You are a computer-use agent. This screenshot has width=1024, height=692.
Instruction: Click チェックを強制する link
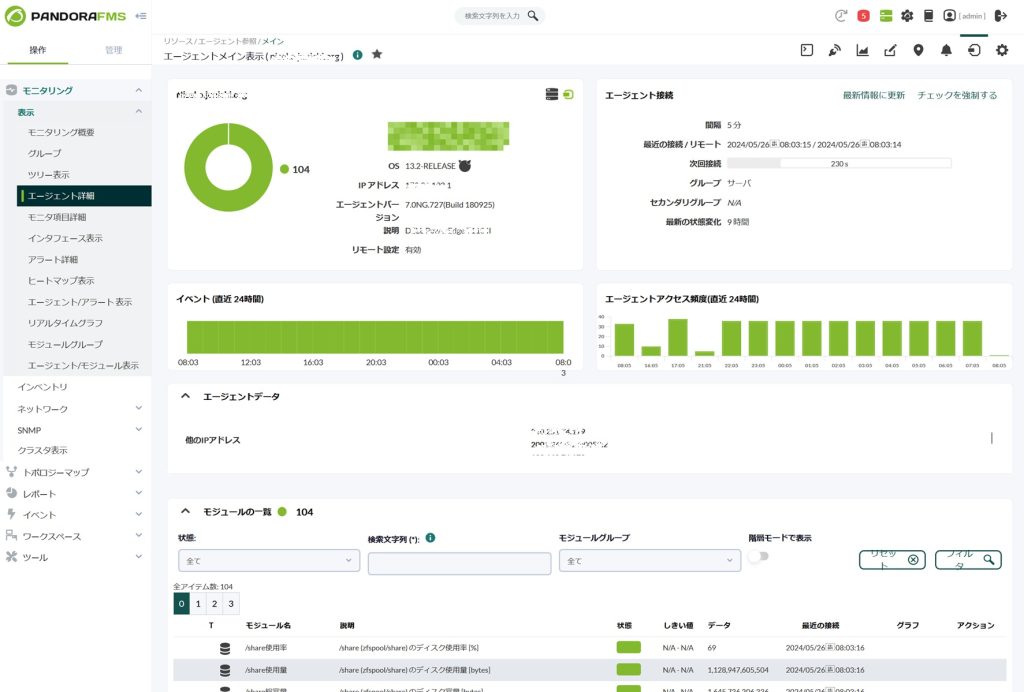[x=957, y=95]
